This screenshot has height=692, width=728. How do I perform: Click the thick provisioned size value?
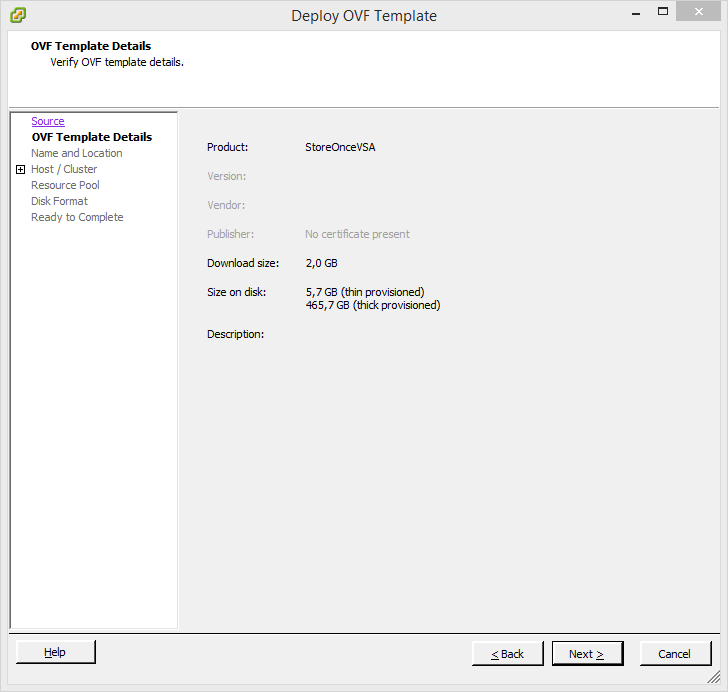tap(372, 305)
